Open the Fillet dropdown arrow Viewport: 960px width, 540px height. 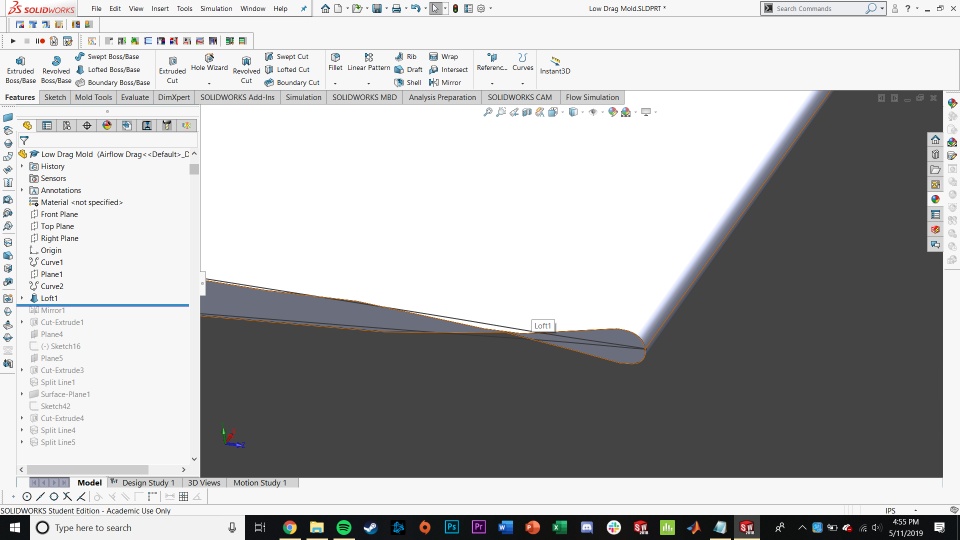pyautogui.click(x=336, y=83)
